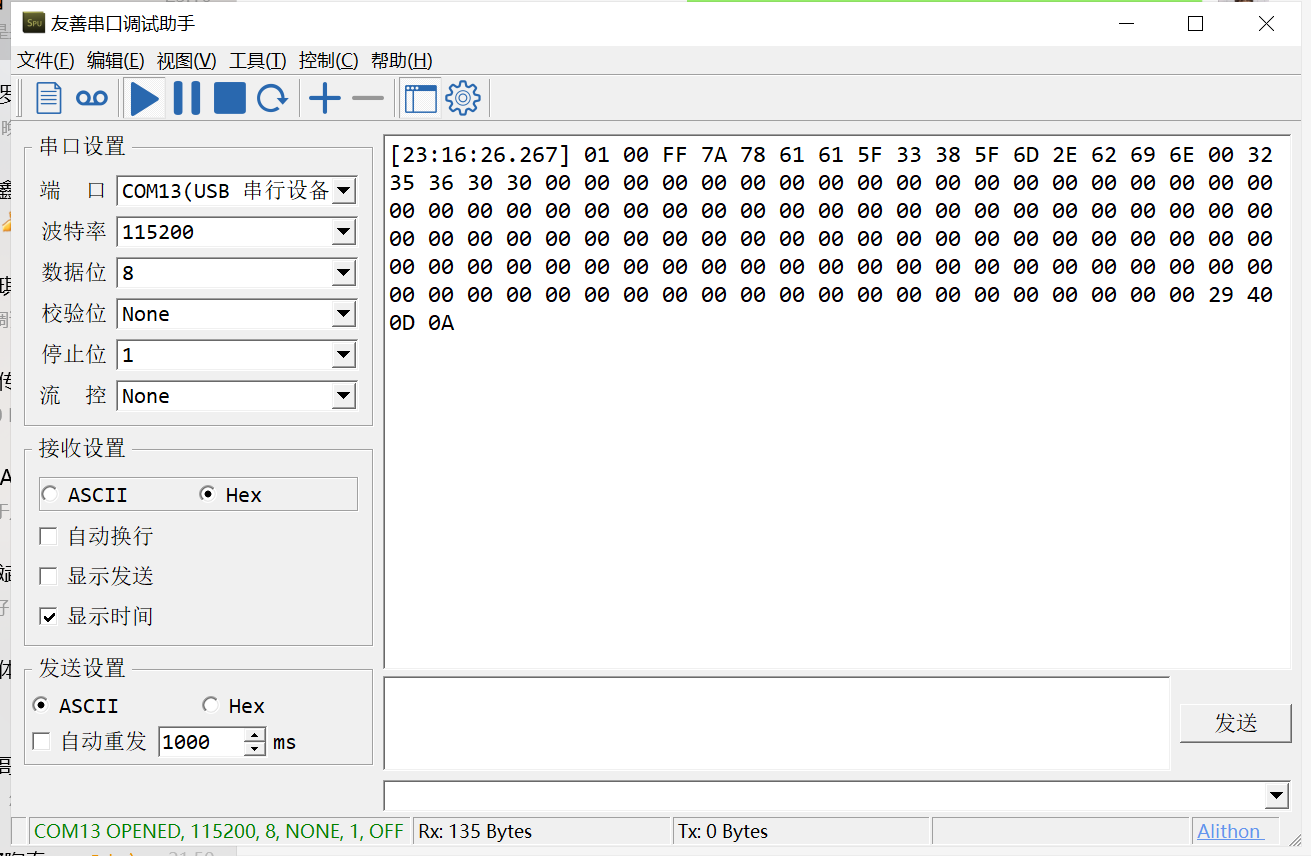
Task: Stop the serial port with stop icon
Action: pos(229,98)
